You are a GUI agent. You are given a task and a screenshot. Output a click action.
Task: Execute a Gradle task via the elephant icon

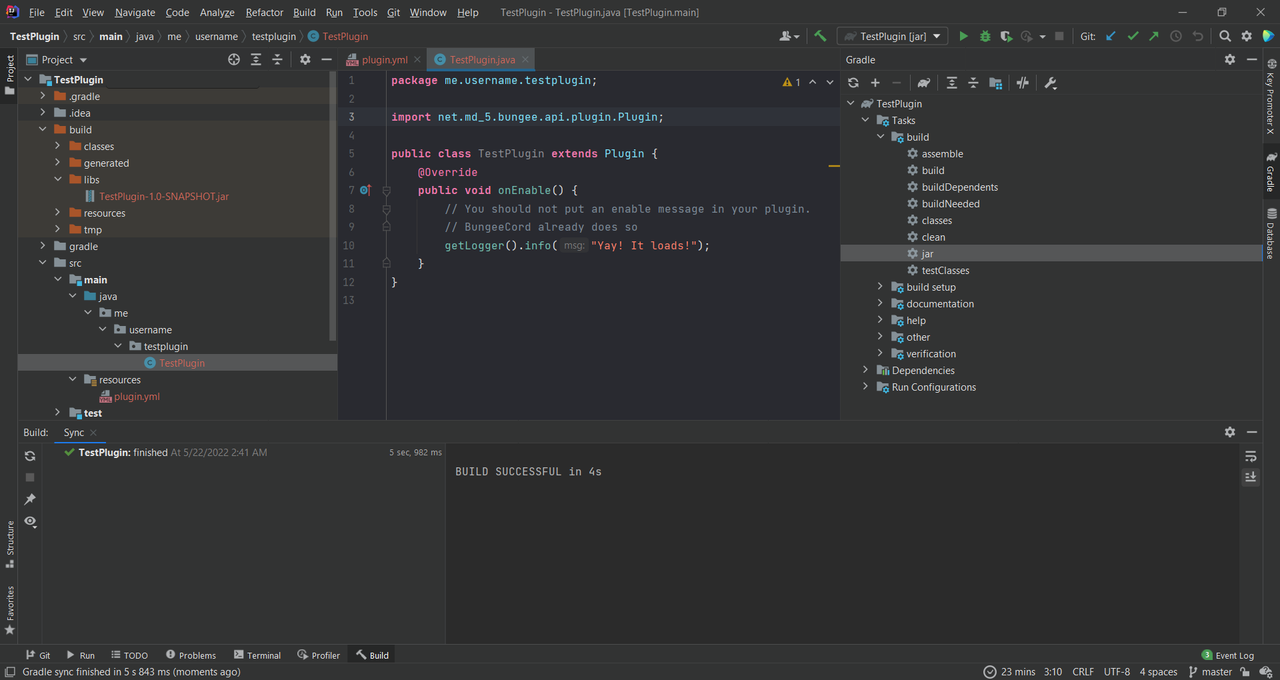click(923, 82)
